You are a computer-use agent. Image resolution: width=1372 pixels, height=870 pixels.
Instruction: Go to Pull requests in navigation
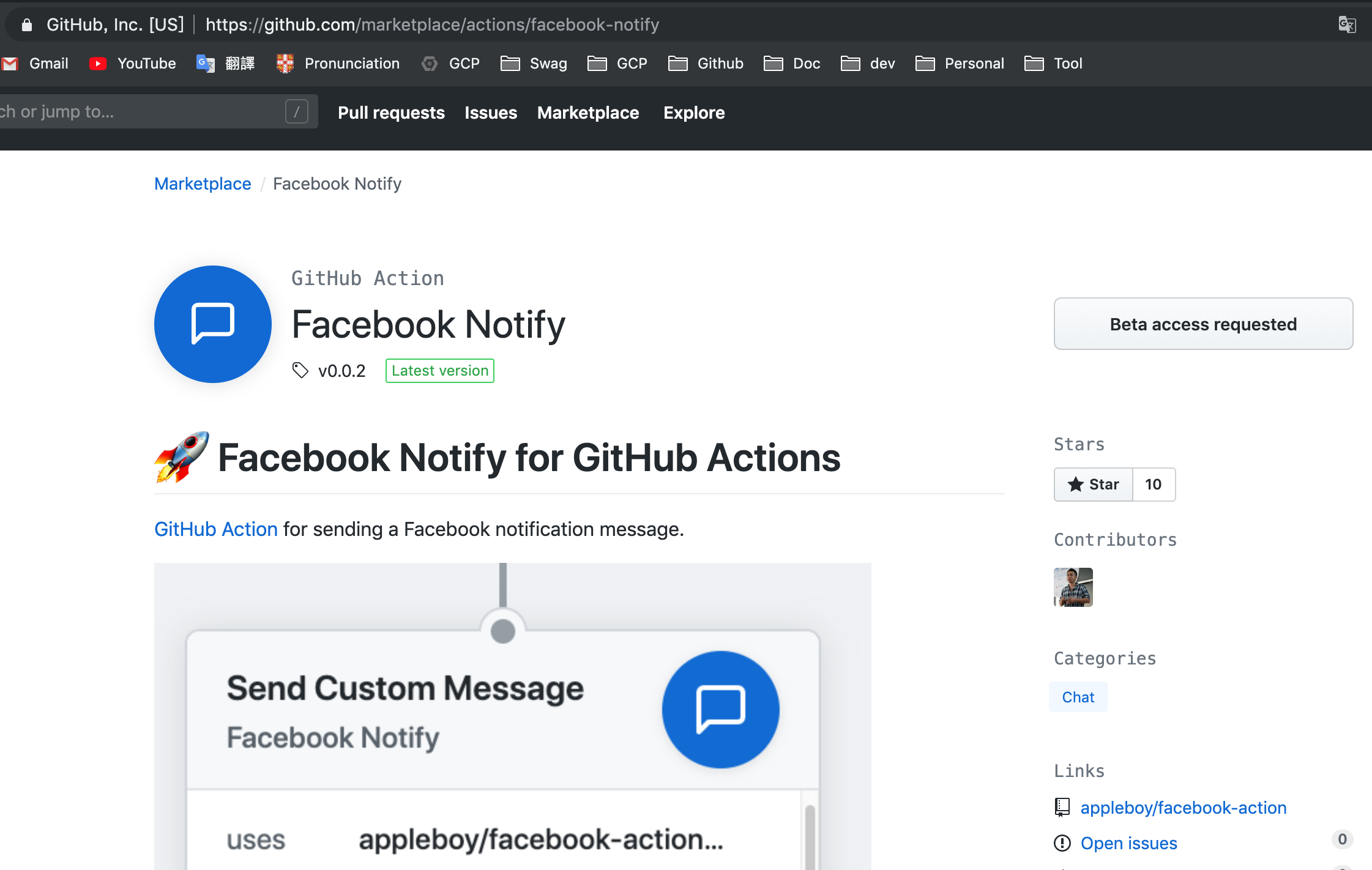coord(391,113)
